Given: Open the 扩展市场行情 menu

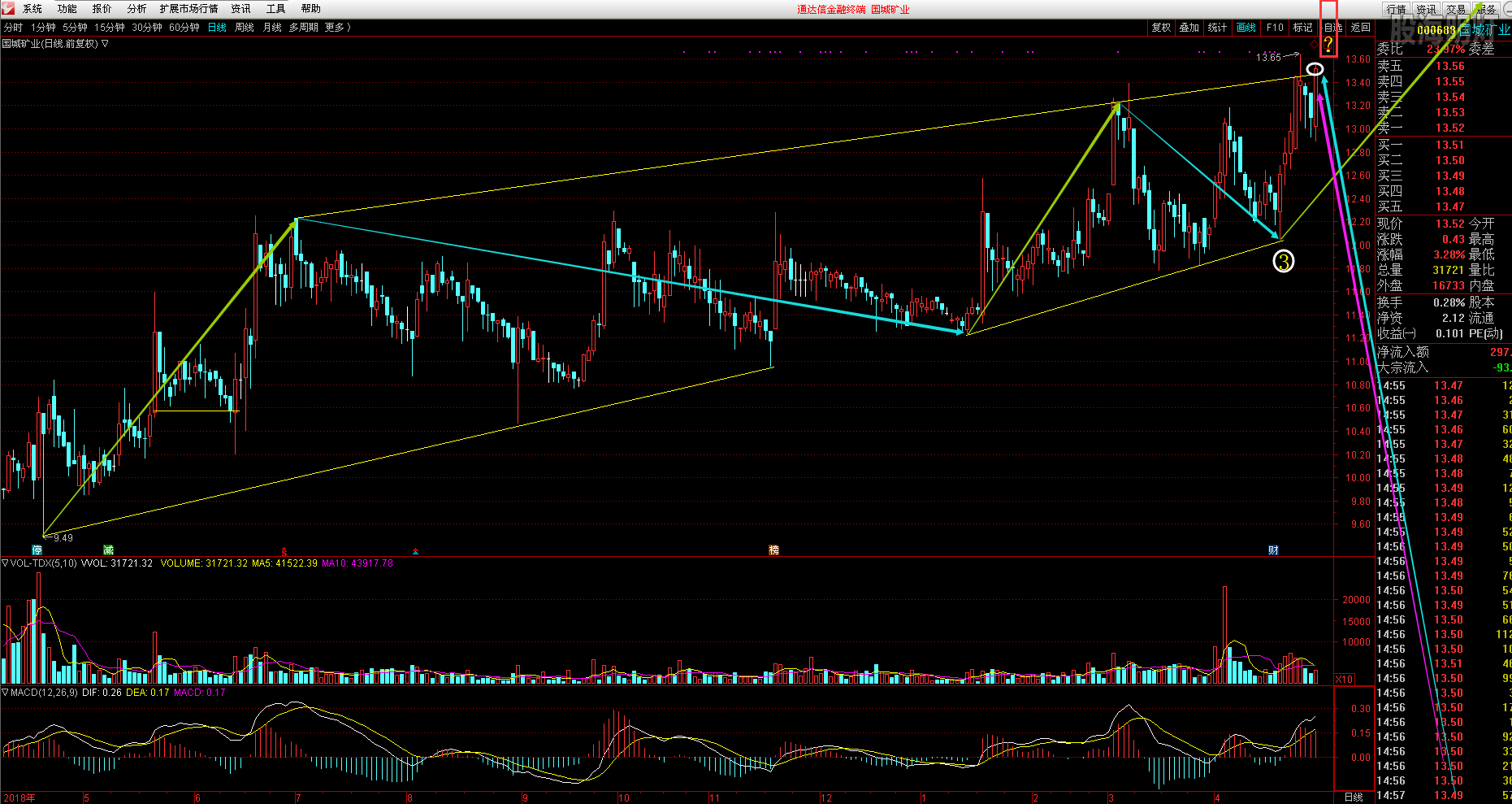Looking at the screenshot, I should click(189, 9).
